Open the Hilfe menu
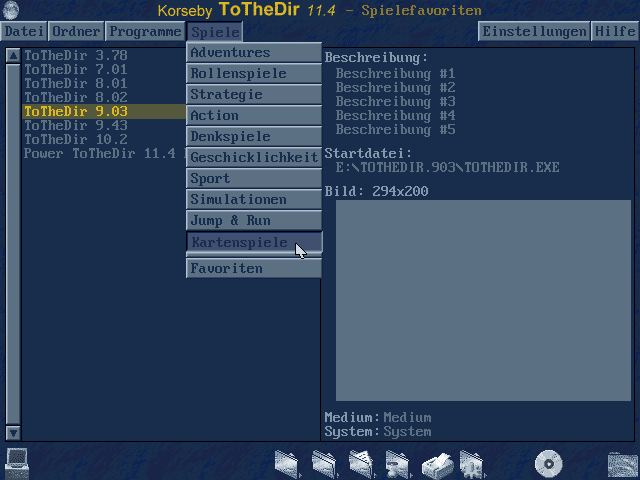 tap(615, 31)
